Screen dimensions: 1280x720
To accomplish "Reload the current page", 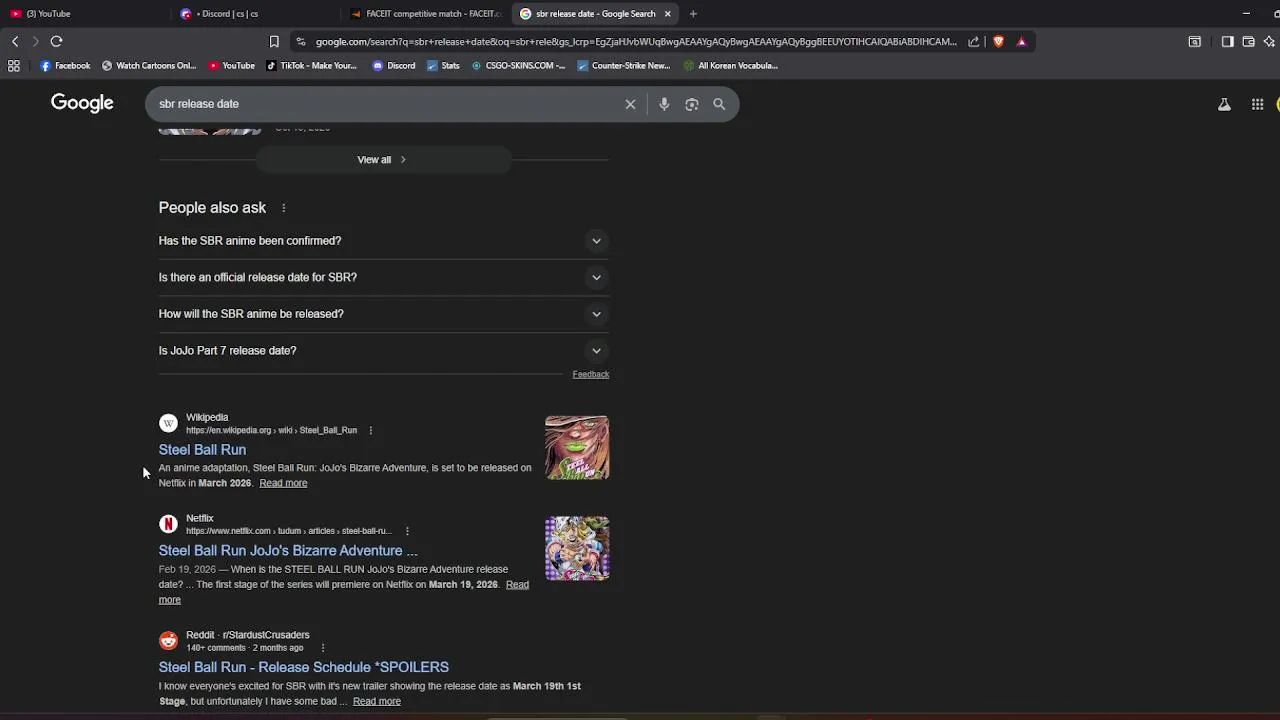I will point(57,41).
